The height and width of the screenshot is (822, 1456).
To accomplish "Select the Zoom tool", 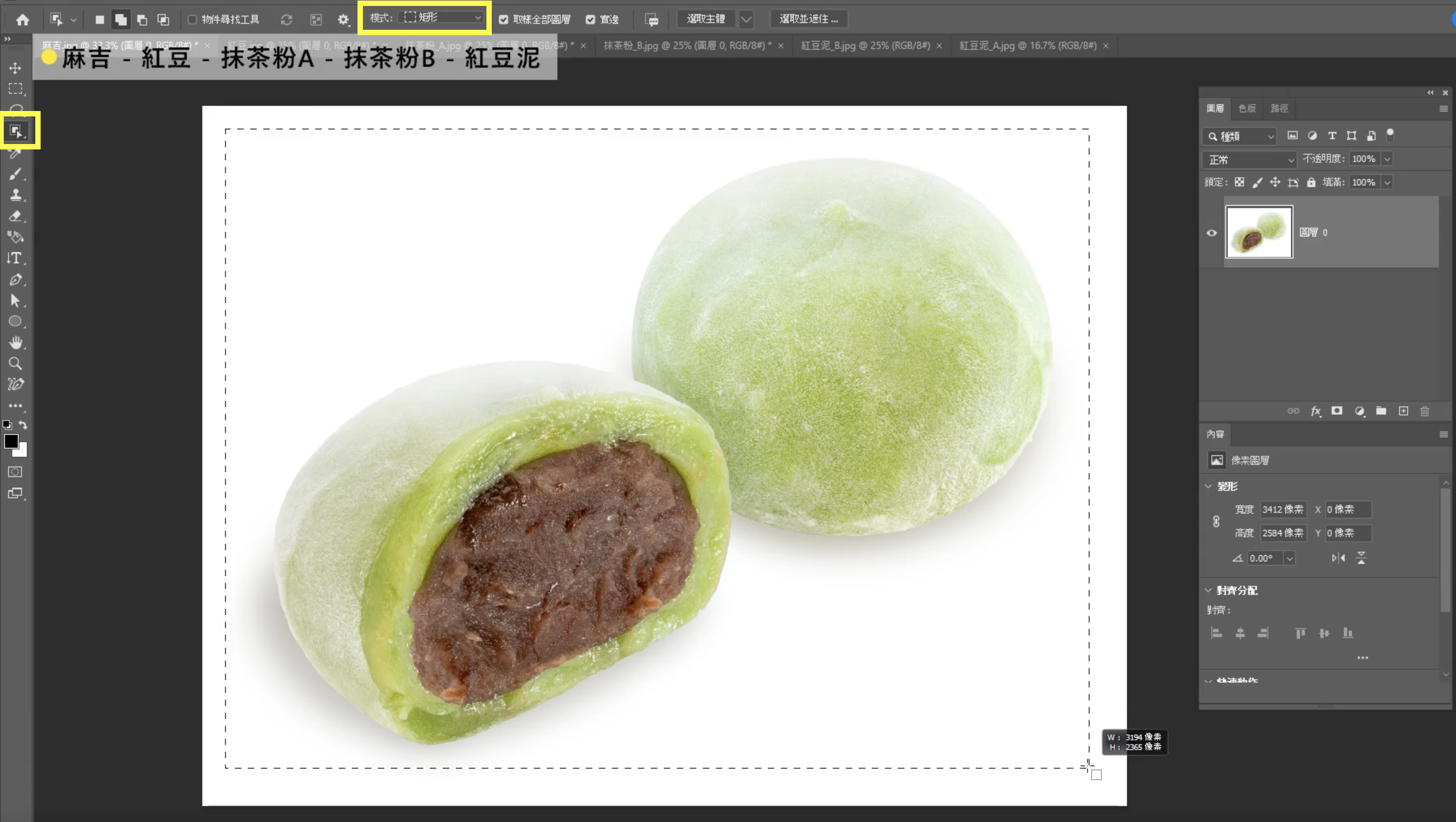I will click(x=15, y=363).
